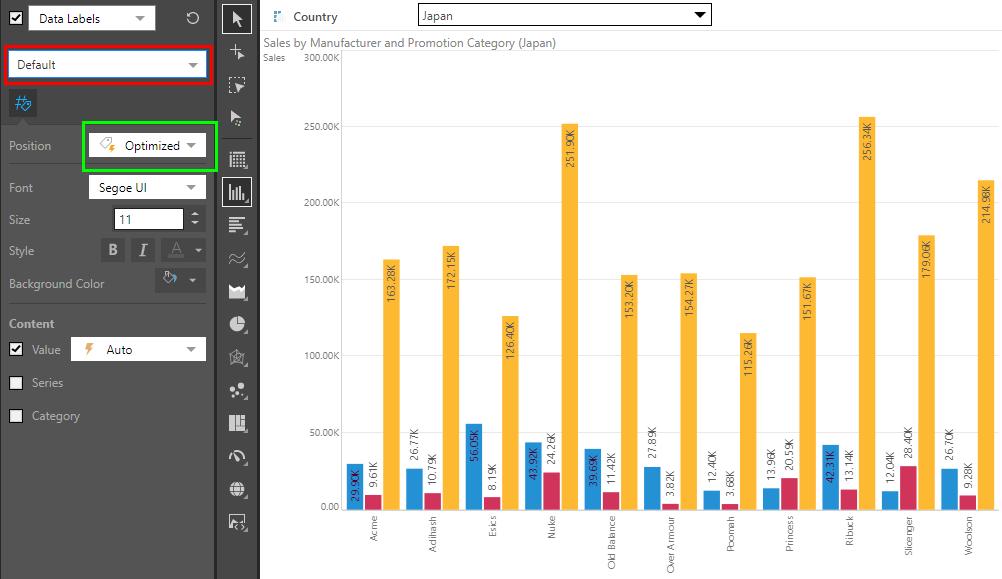Choose the line chart visualization
This screenshot has width=1002, height=579.
[237, 258]
